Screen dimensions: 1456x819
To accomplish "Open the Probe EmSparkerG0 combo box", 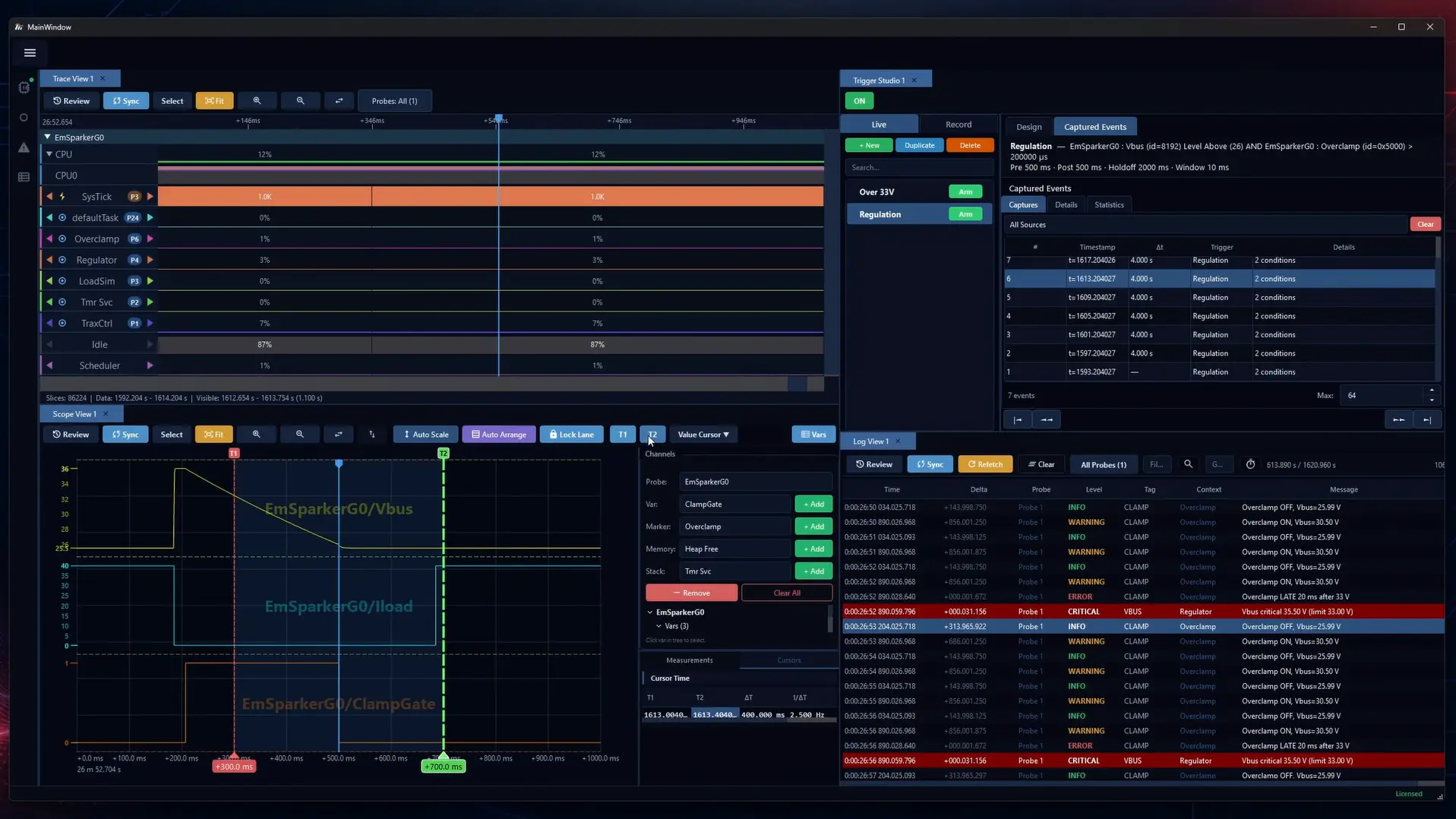I will pyautogui.click(x=756, y=482).
